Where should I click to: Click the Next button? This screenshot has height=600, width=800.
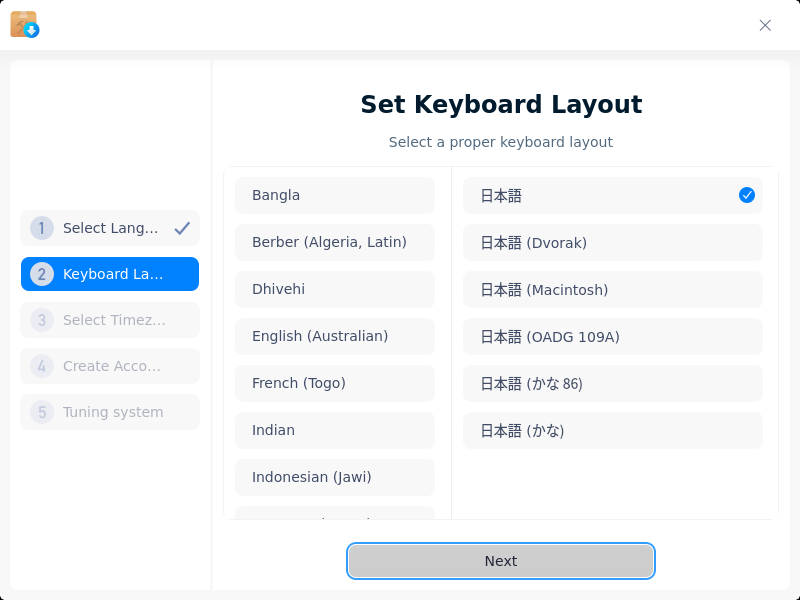(x=501, y=561)
